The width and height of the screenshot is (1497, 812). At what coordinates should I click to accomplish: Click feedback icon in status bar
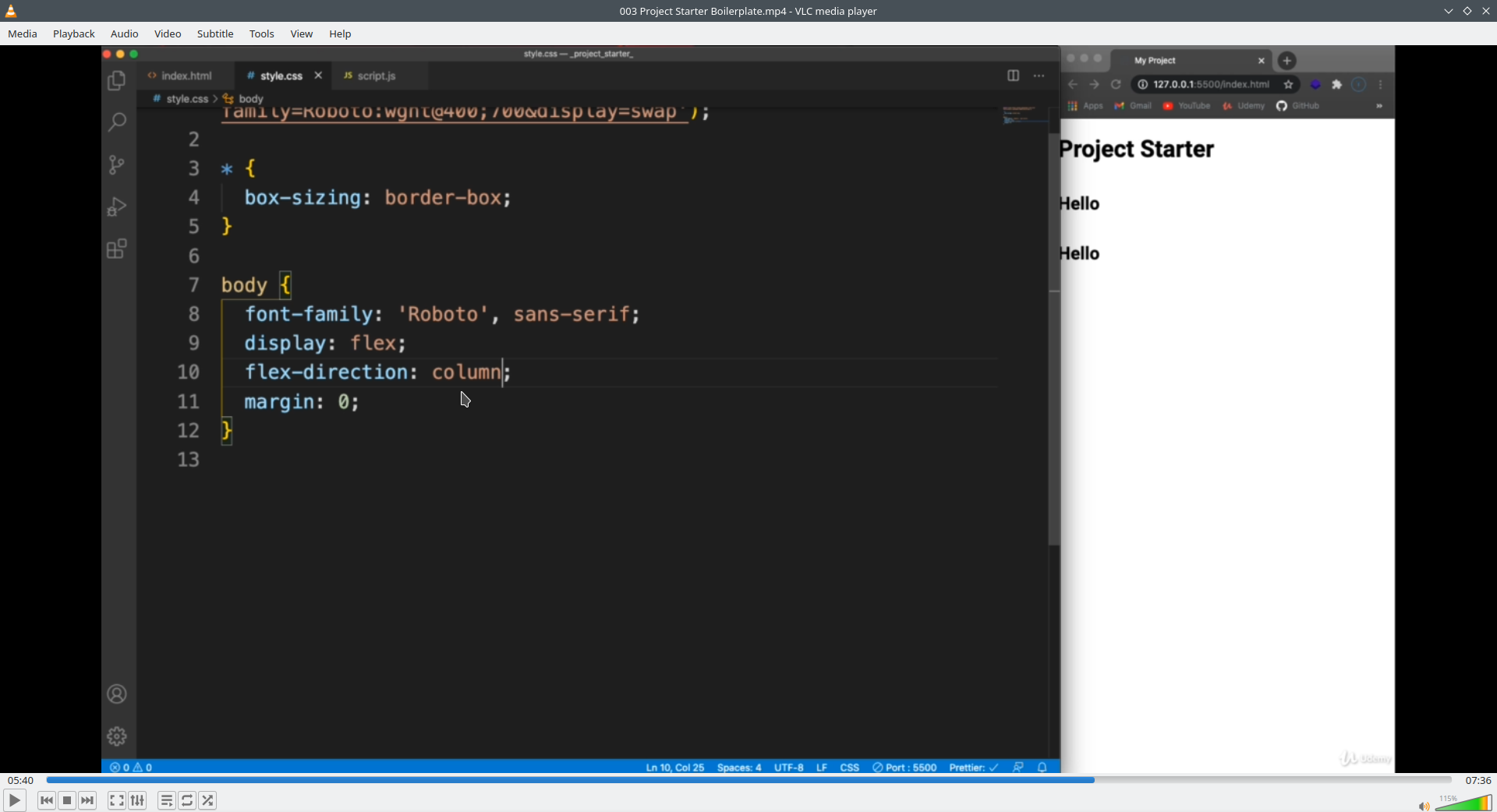(1018, 768)
